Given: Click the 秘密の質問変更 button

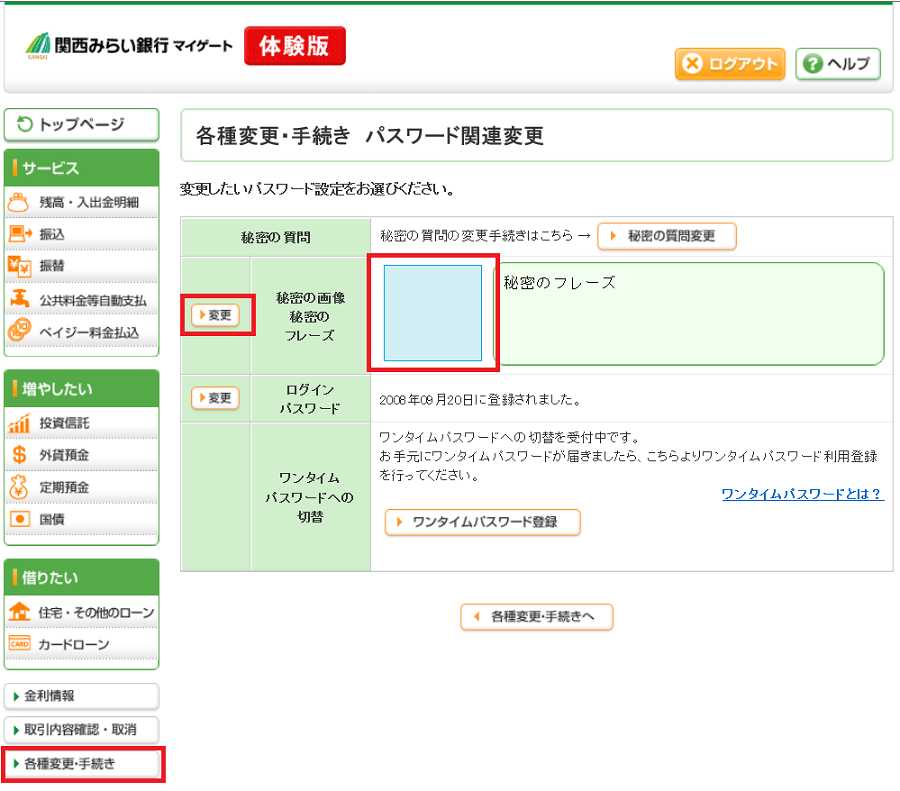Looking at the screenshot, I should coord(666,236).
